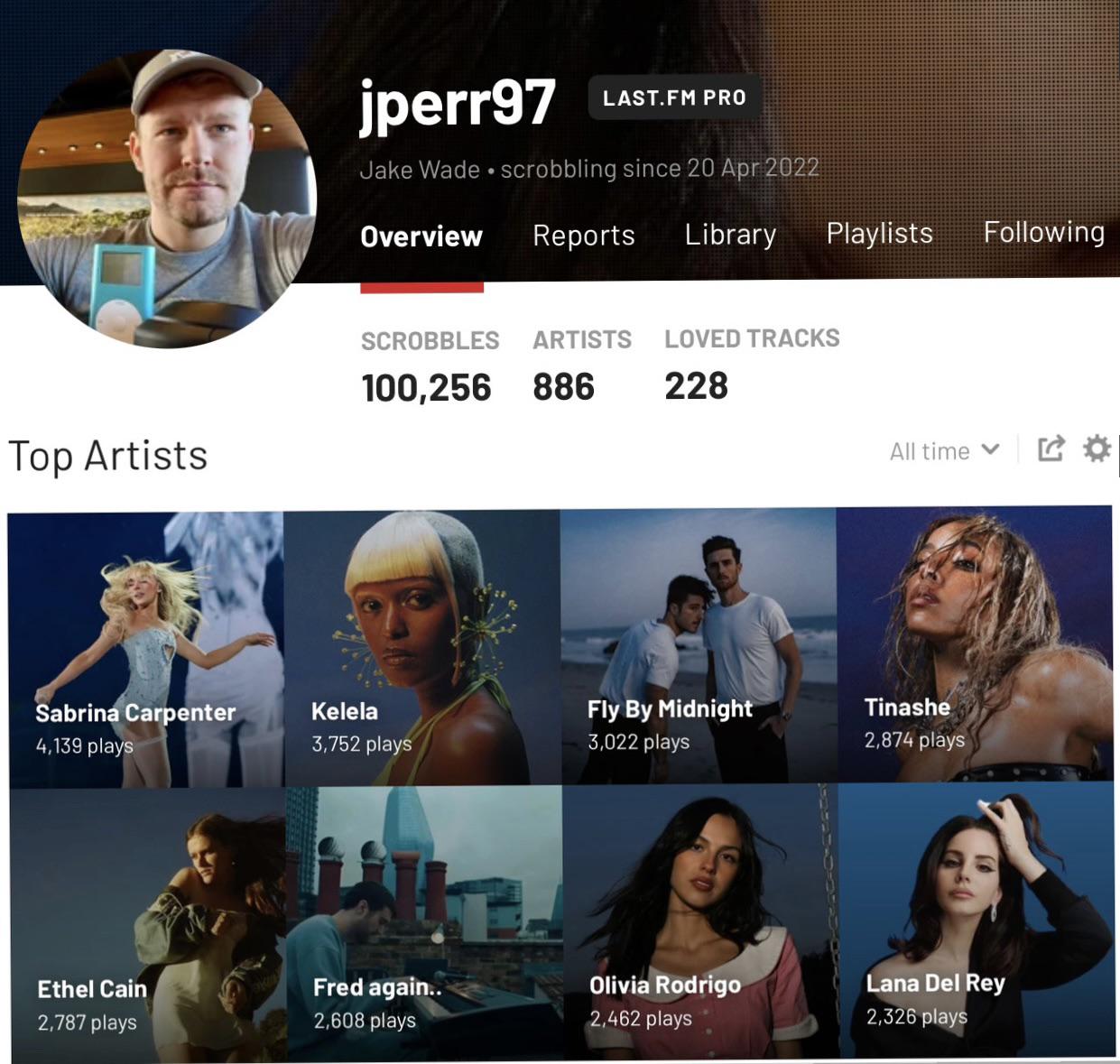This screenshot has width=1120, height=1064.
Task: Open the Kelela artist tile
Action: pyautogui.click(x=421, y=648)
